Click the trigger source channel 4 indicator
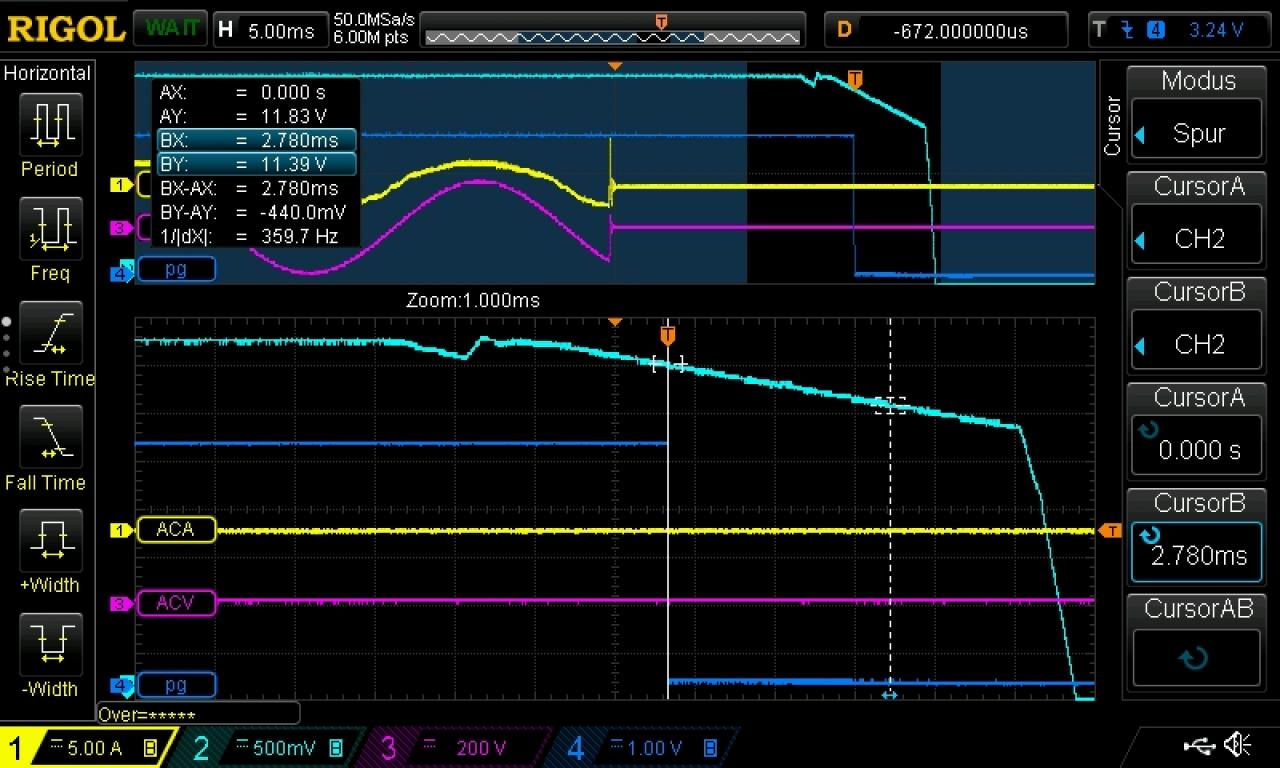1280x768 pixels. point(1156,30)
